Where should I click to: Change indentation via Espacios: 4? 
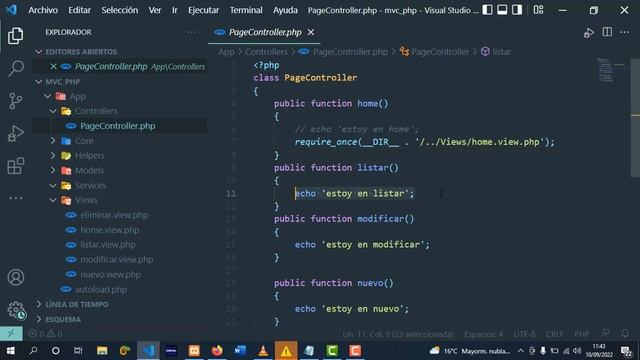click(x=484, y=334)
